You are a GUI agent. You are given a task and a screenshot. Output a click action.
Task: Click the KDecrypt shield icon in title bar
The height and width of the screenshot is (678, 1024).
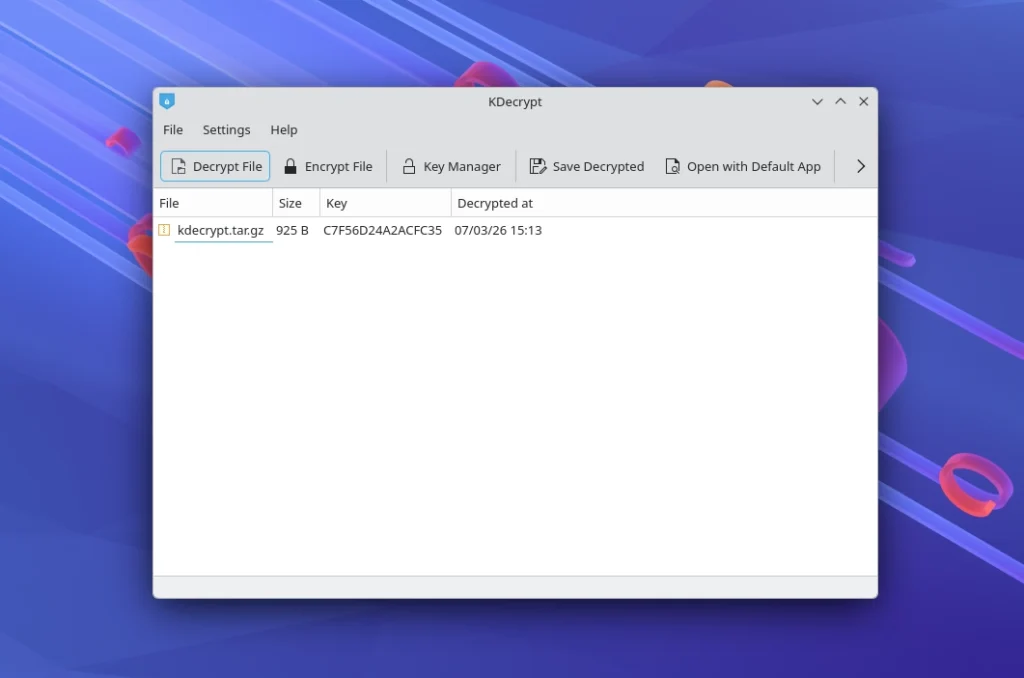click(167, 101)
